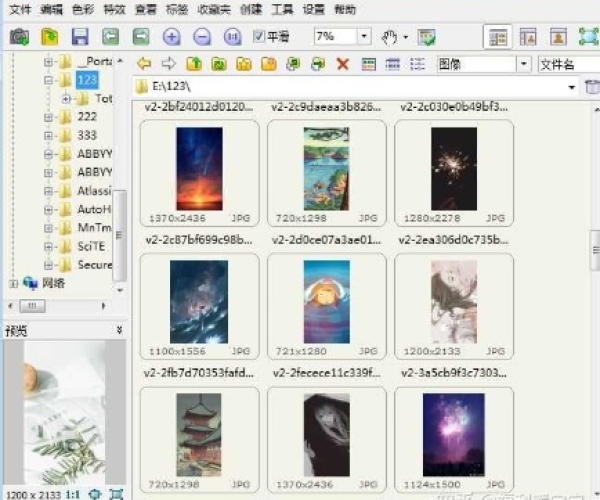Select the 1100x1556 stormy sea thumbnail

point(199,306)
